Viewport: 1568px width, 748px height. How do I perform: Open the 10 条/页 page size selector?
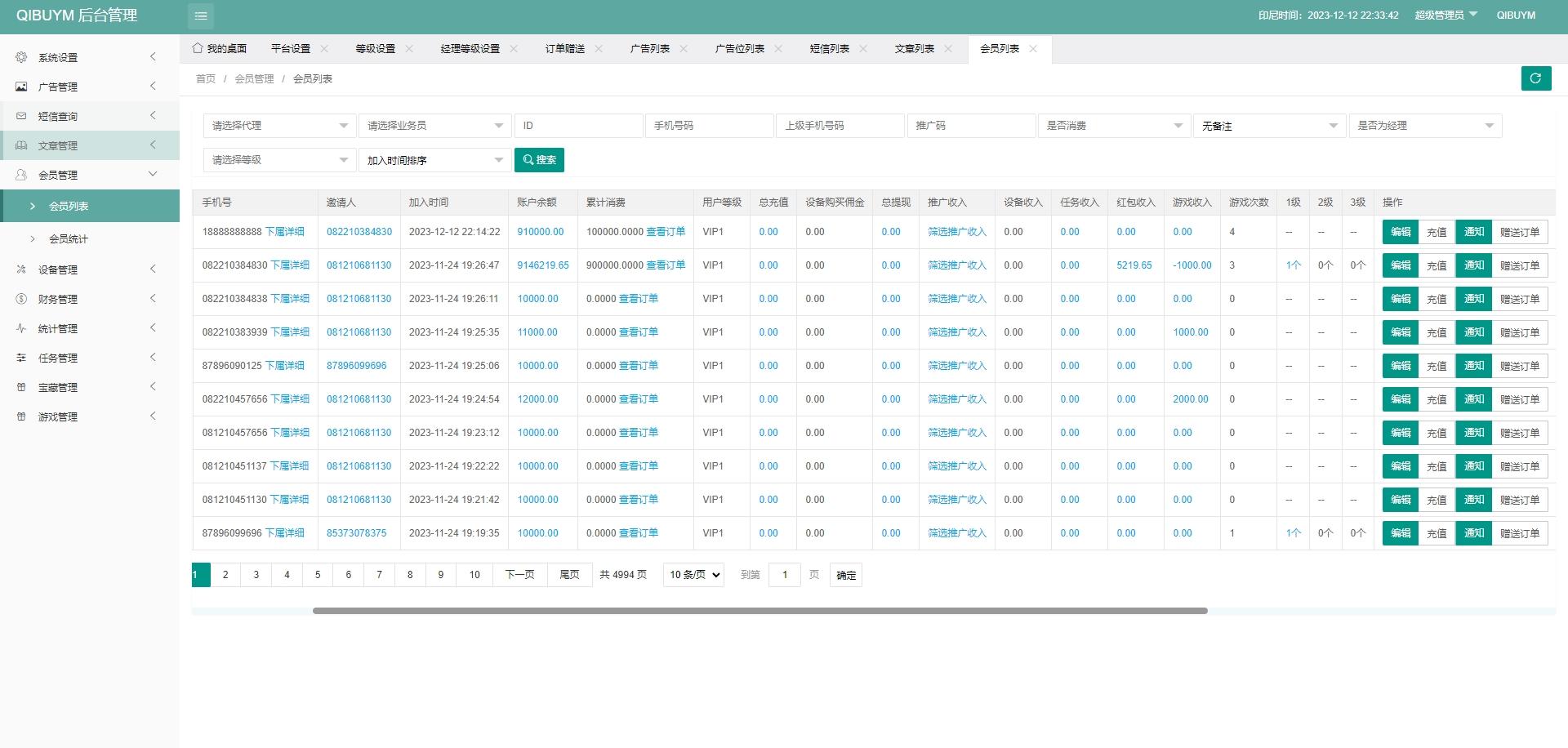(693, 575)
